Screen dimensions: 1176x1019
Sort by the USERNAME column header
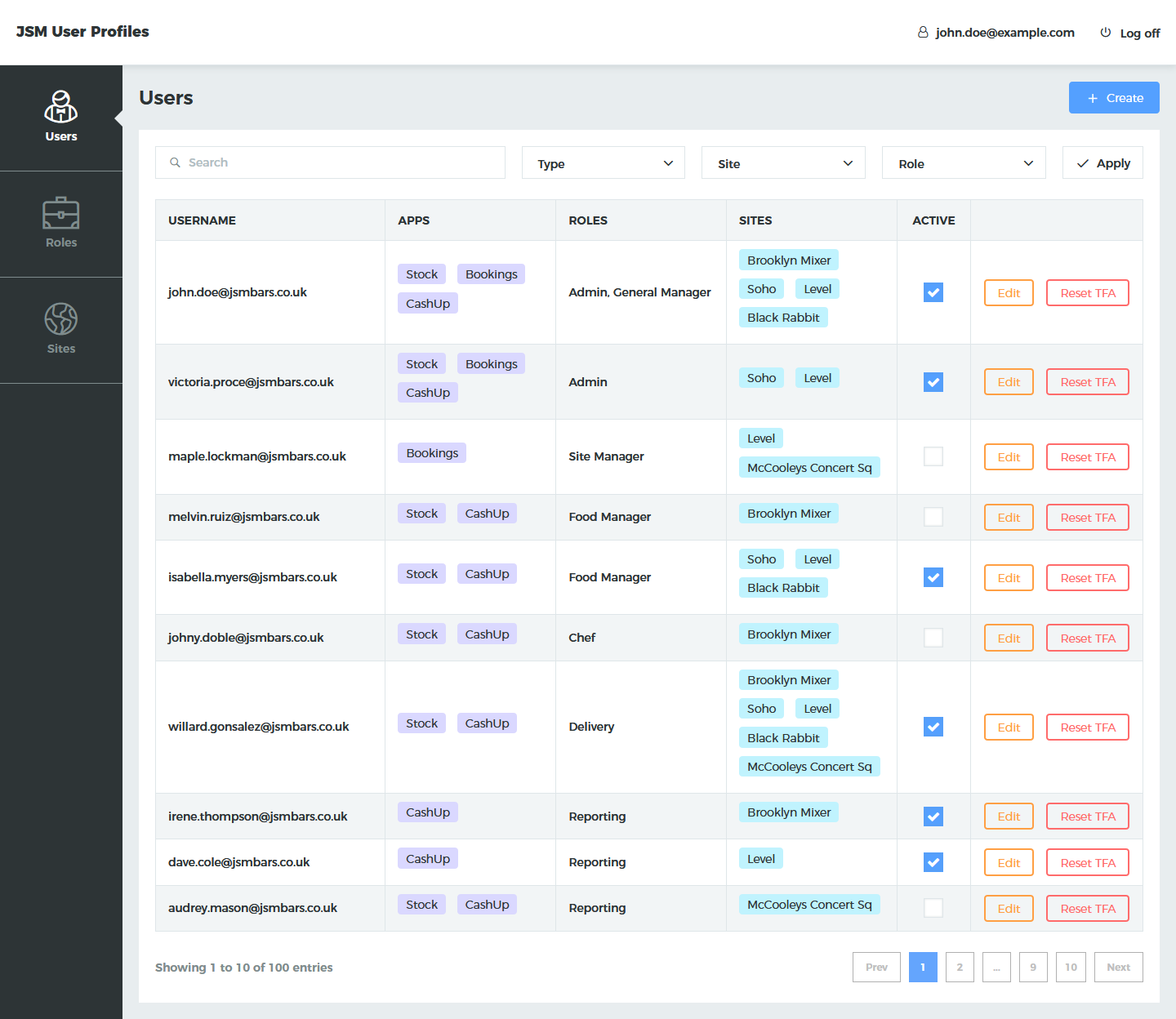pyautogui.click(x=202, y=220)
